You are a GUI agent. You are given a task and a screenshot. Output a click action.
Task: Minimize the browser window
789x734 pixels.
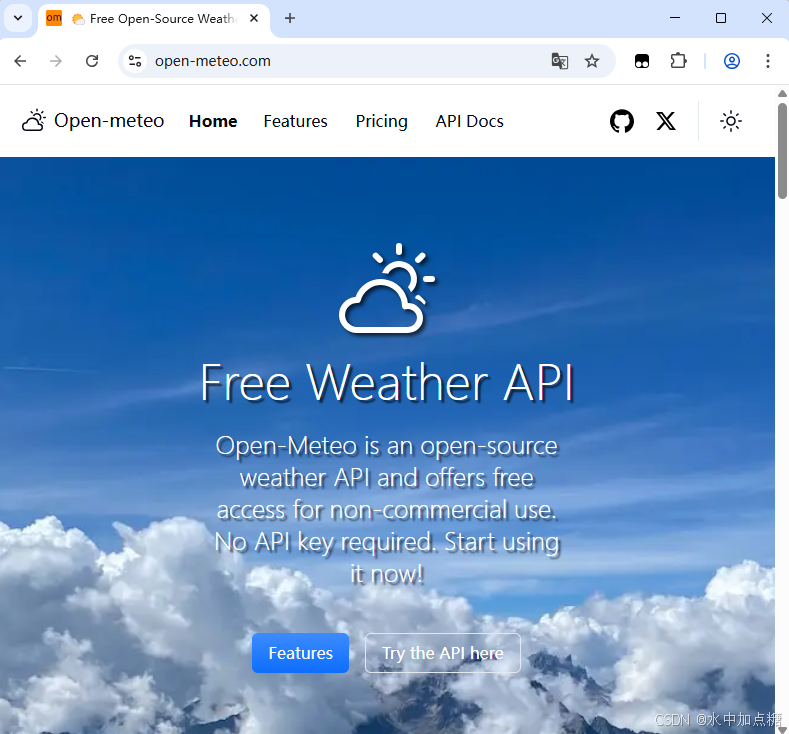coord(675,18)
